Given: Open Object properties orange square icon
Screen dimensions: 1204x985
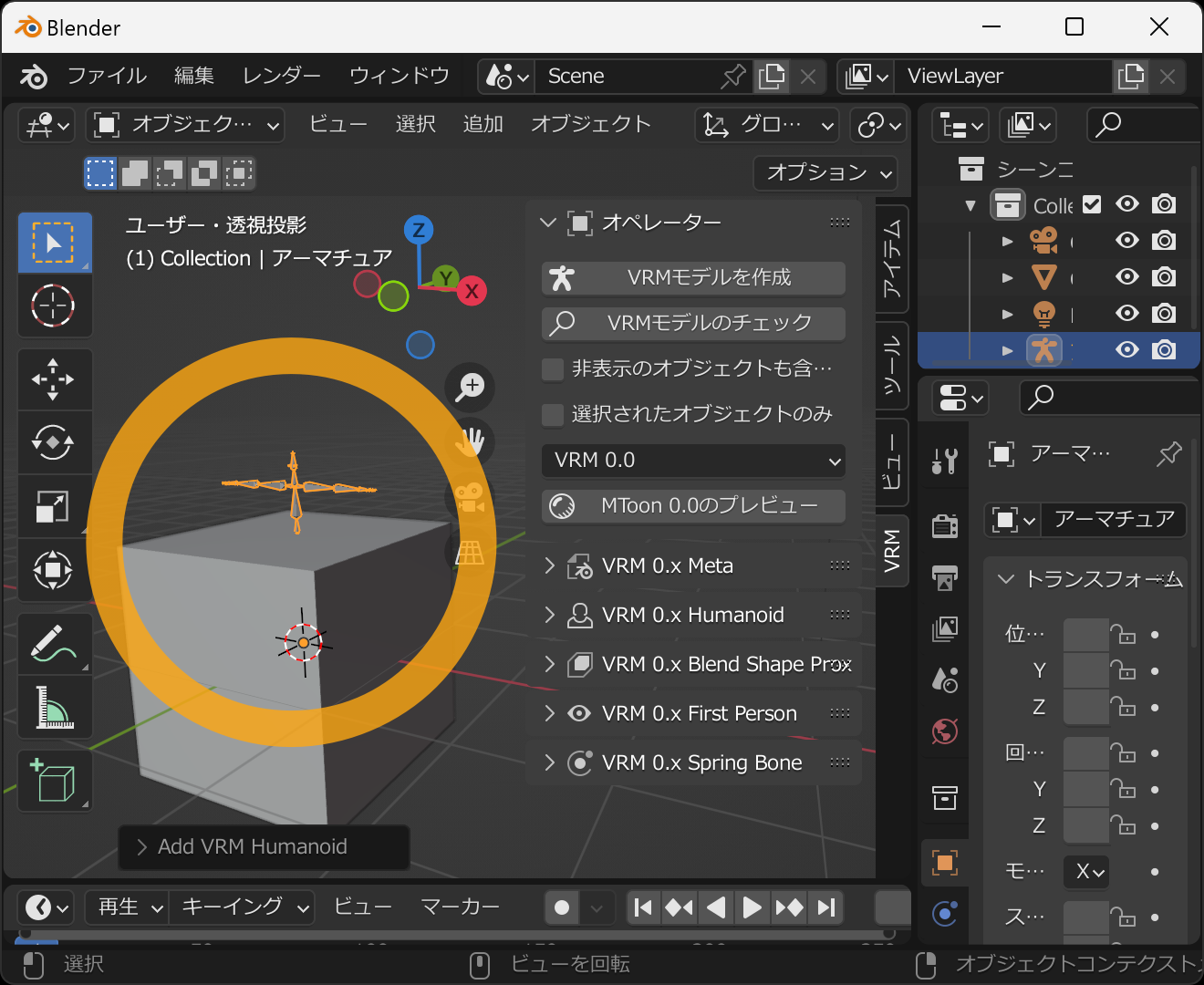Looking at the screenshot, I should coord(945,862).
